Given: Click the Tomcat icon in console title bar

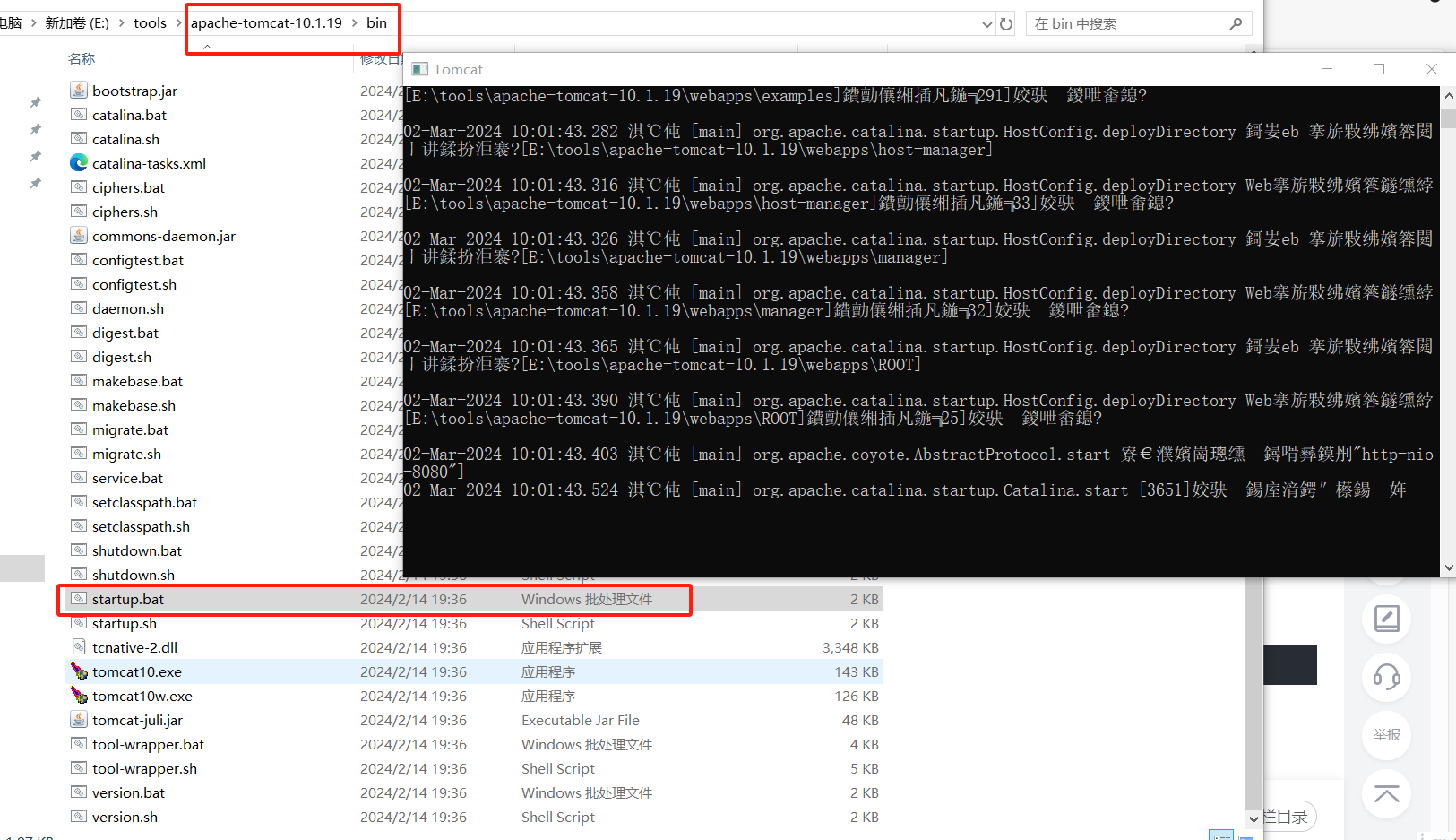Looking at the screenshot, I should [x=420, y=68].
